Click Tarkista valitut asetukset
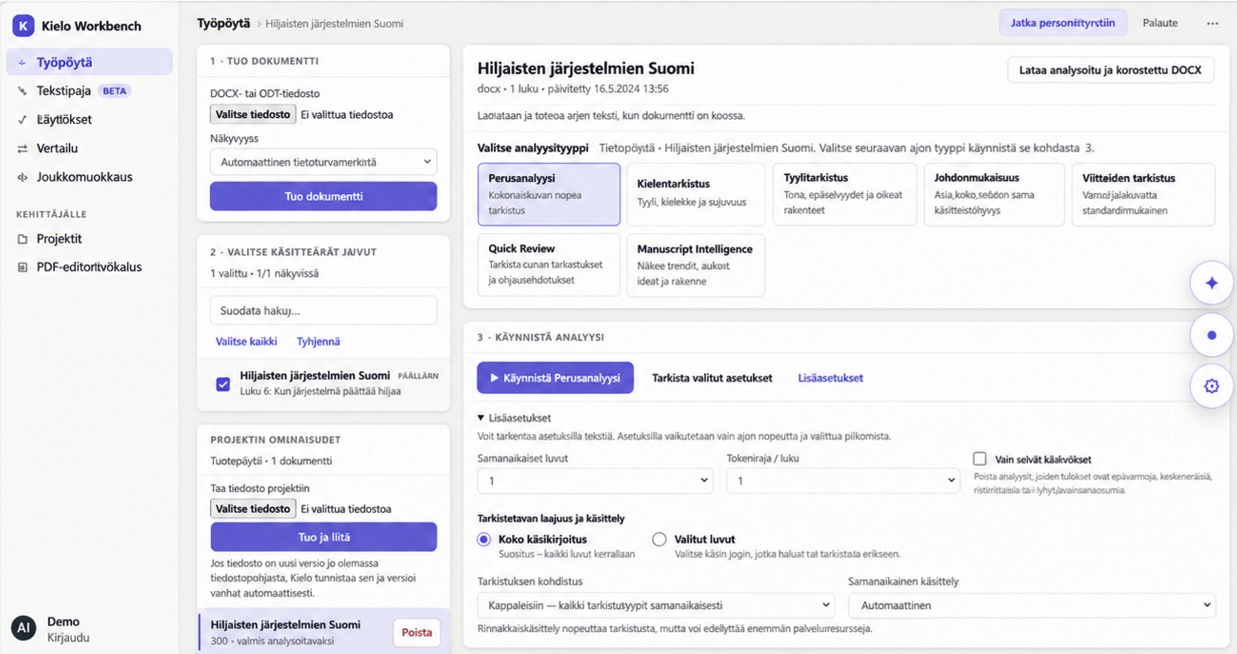1237x654 pixels. coord(712,378)
